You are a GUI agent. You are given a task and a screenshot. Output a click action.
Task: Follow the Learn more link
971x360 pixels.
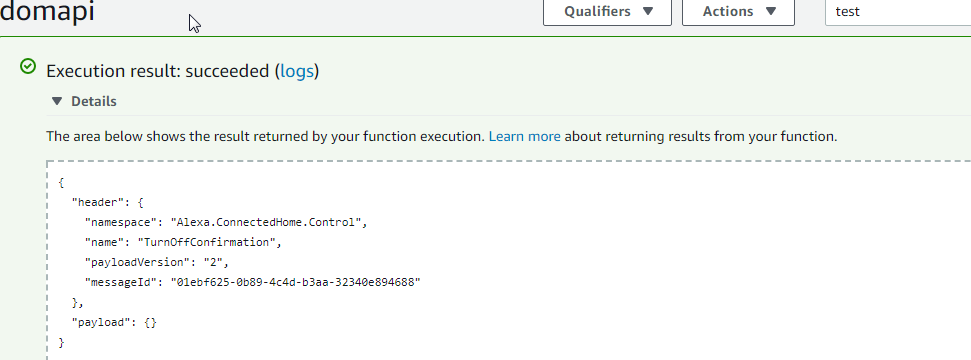525,136
